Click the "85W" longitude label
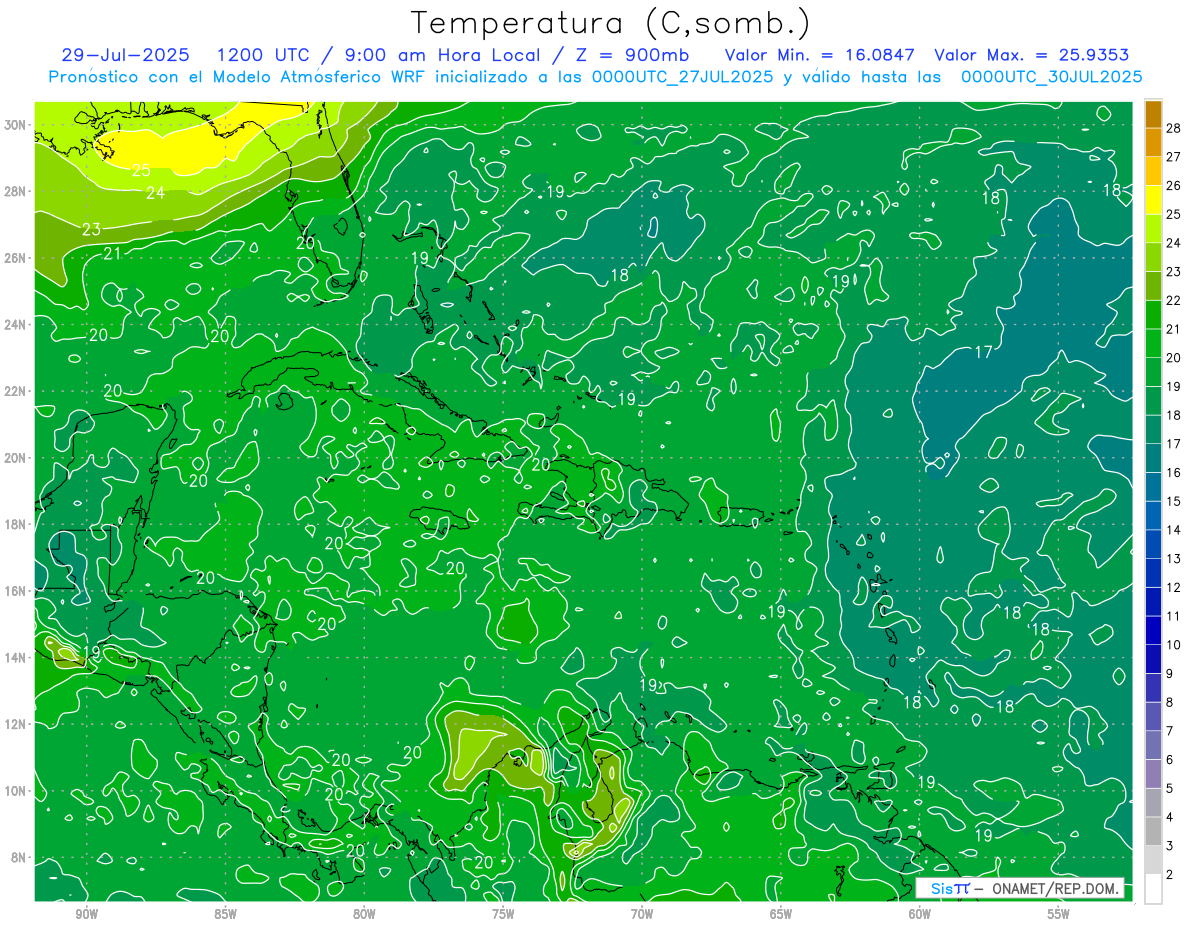Screen dimensions: 1200x927 pos(226,914)
